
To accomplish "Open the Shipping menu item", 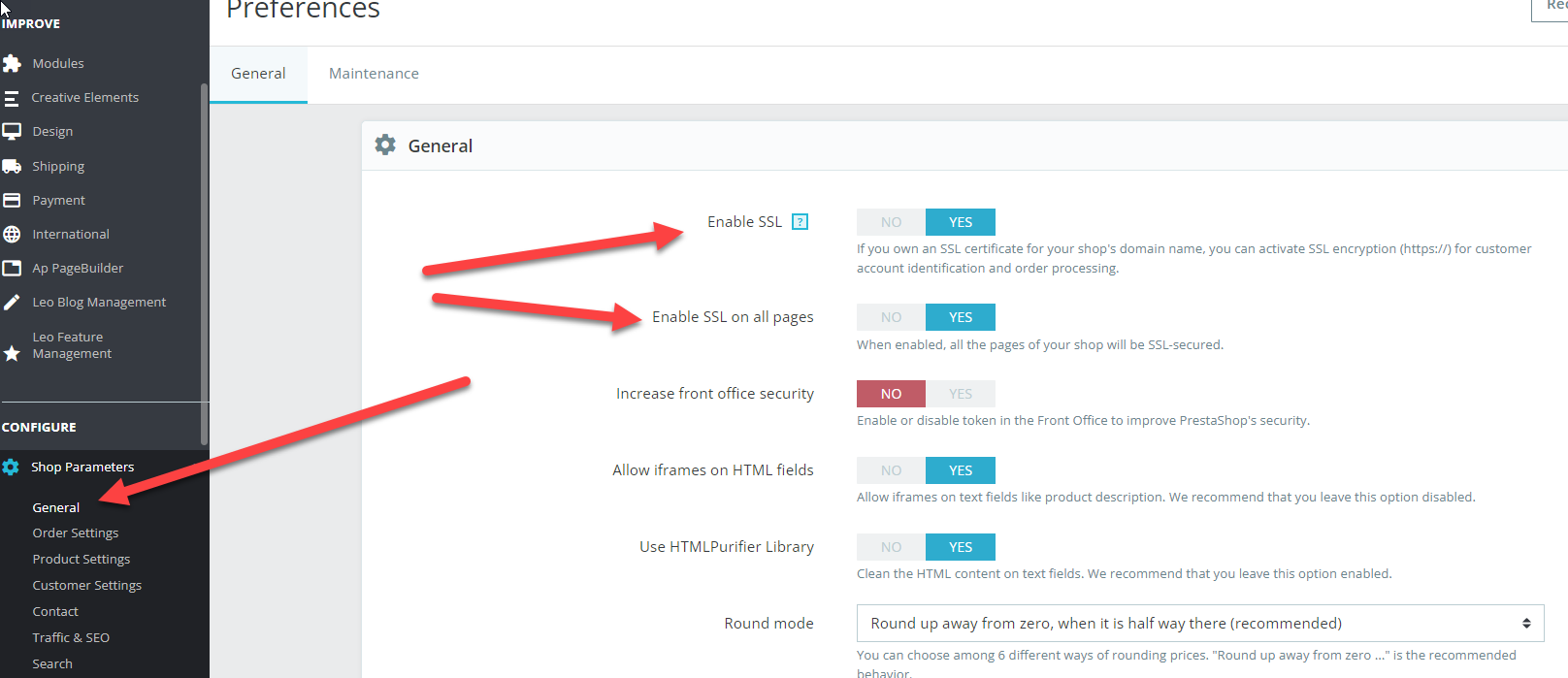I will pos(58,166).
